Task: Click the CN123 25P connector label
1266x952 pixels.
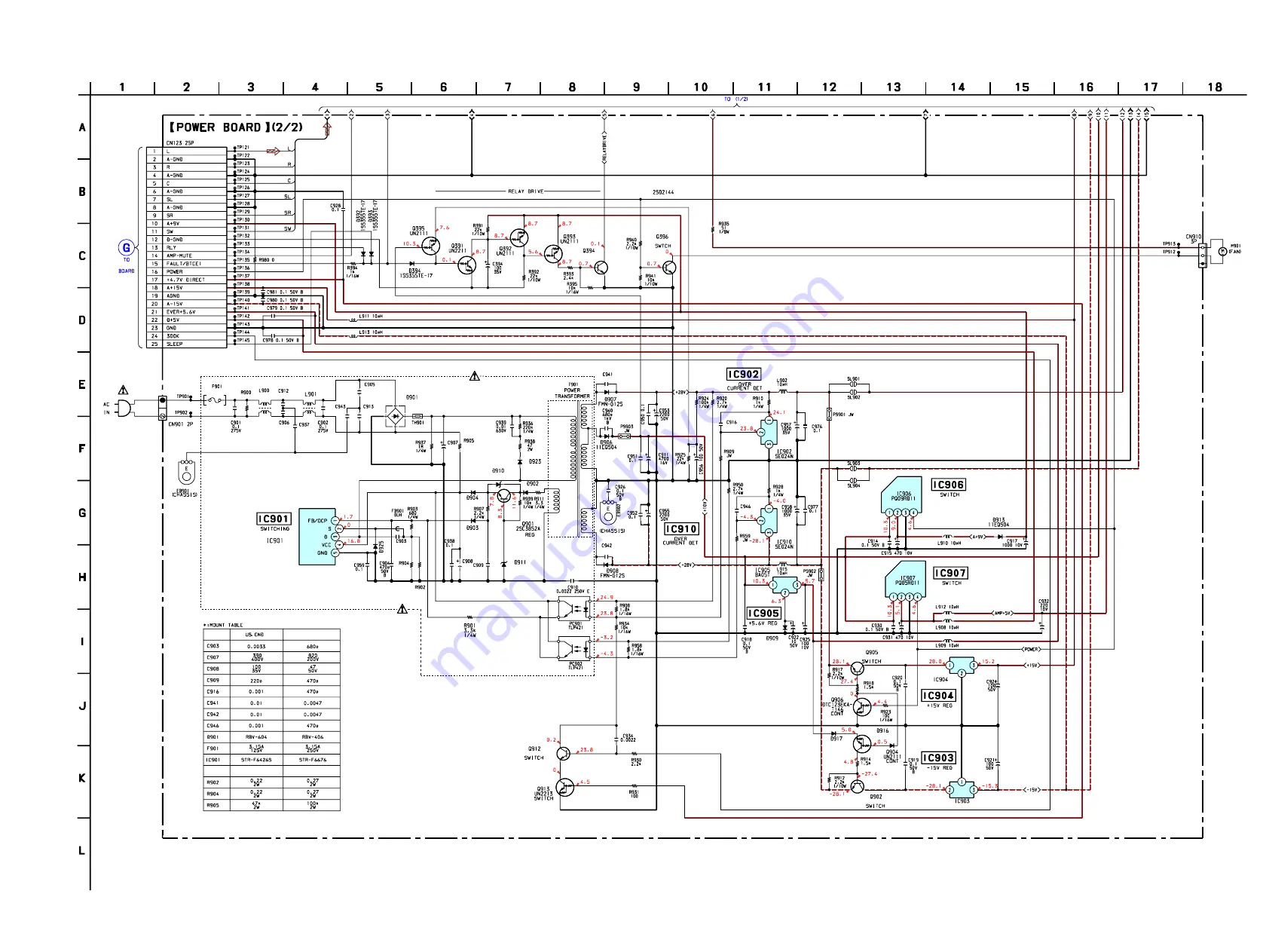Action: point(179,143)
